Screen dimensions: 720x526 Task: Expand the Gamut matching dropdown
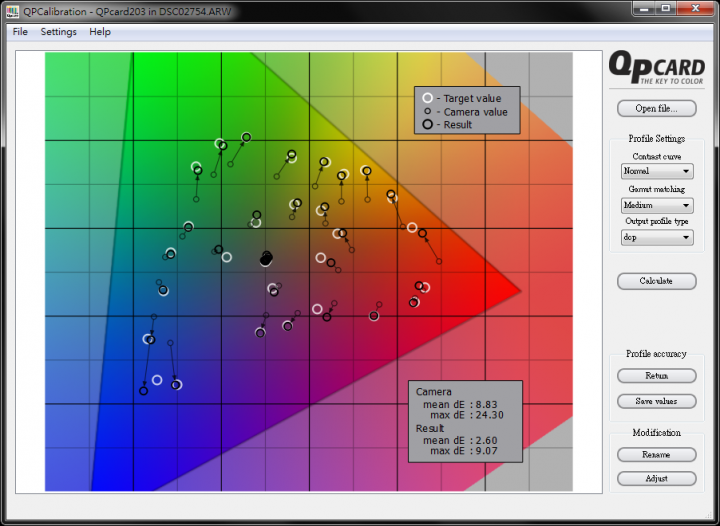(x=657, y=205)
